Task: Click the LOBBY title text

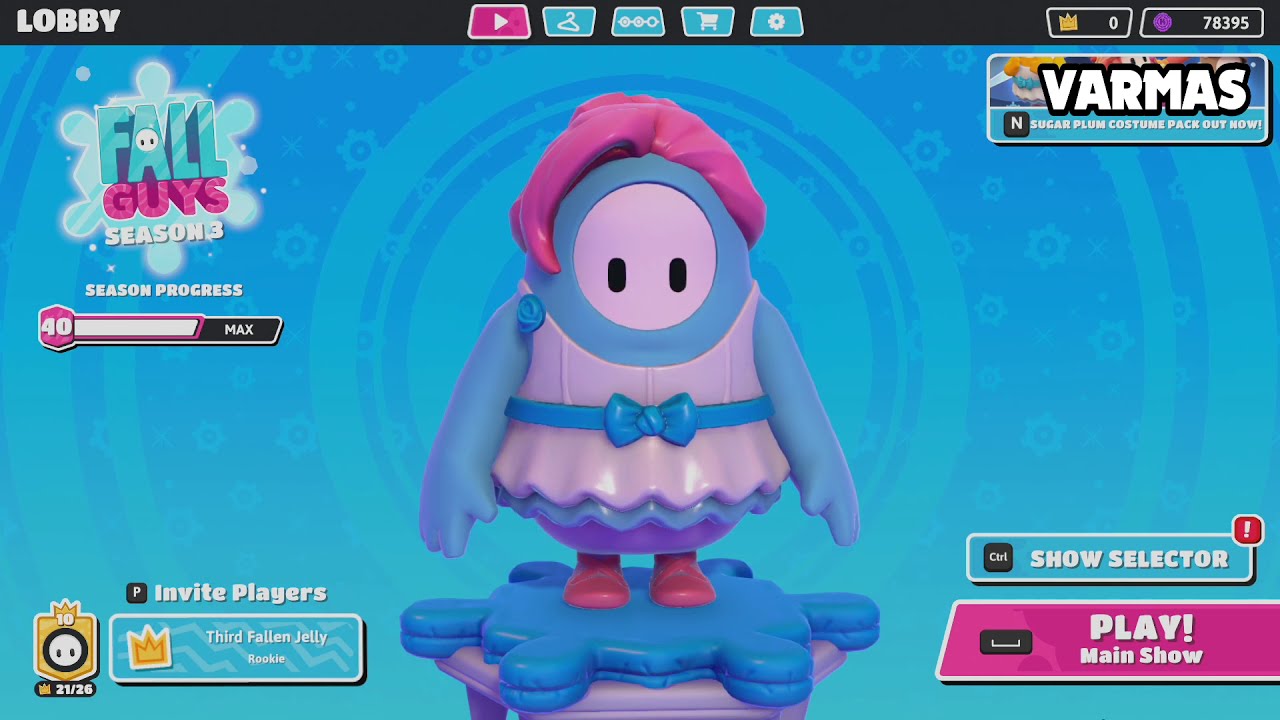Action: 68,21
